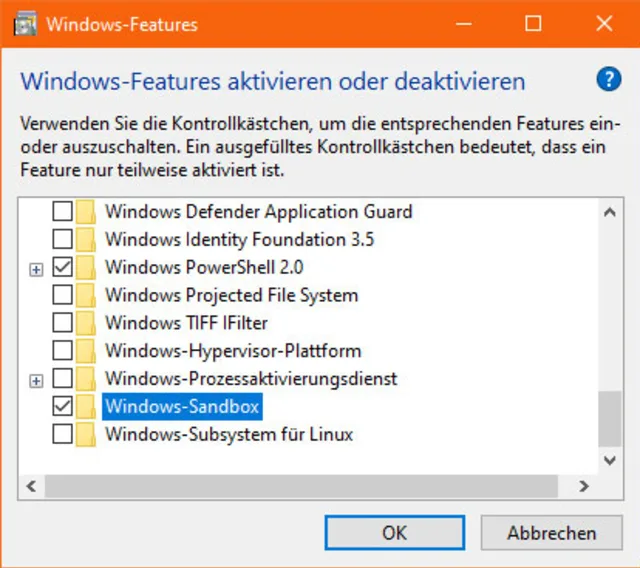Select the Windows-Hypervisor-Plattform entry label
This screenshot has height=568, width=640.
232,352
